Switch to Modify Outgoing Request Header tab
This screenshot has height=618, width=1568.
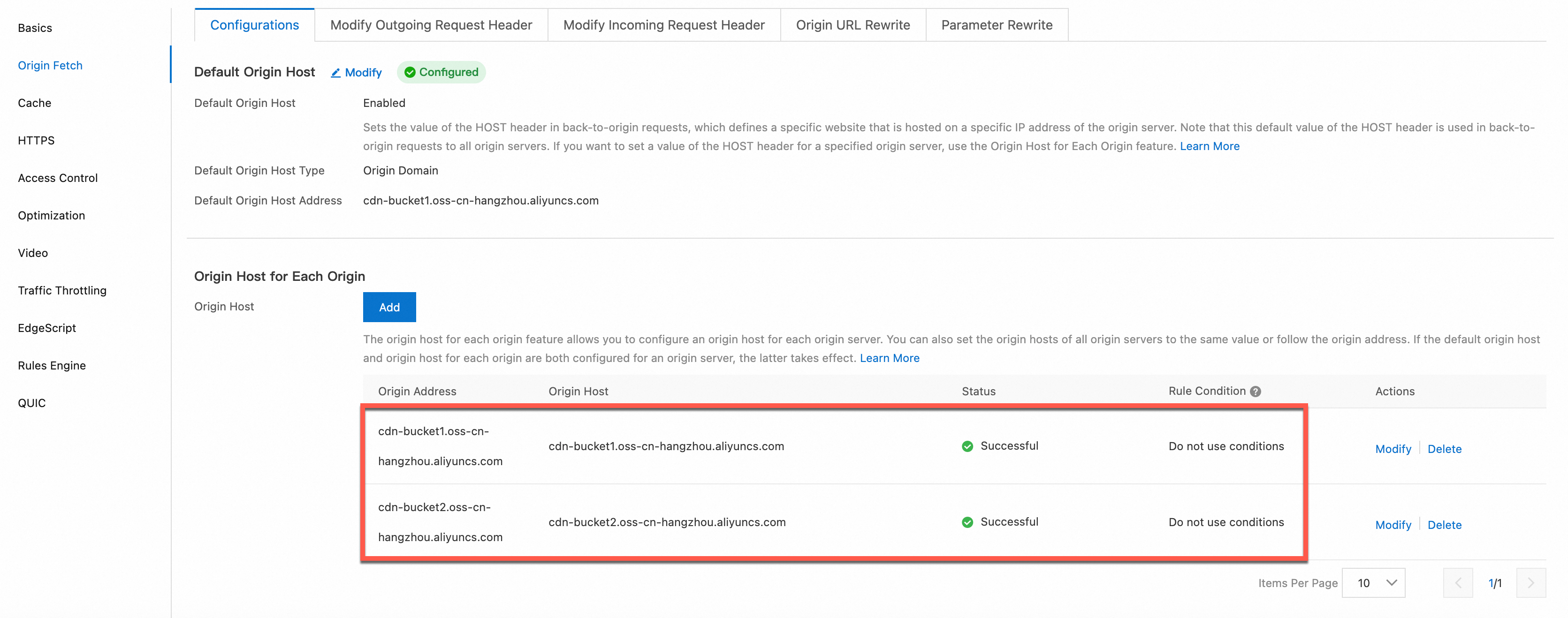pos(431,25)
